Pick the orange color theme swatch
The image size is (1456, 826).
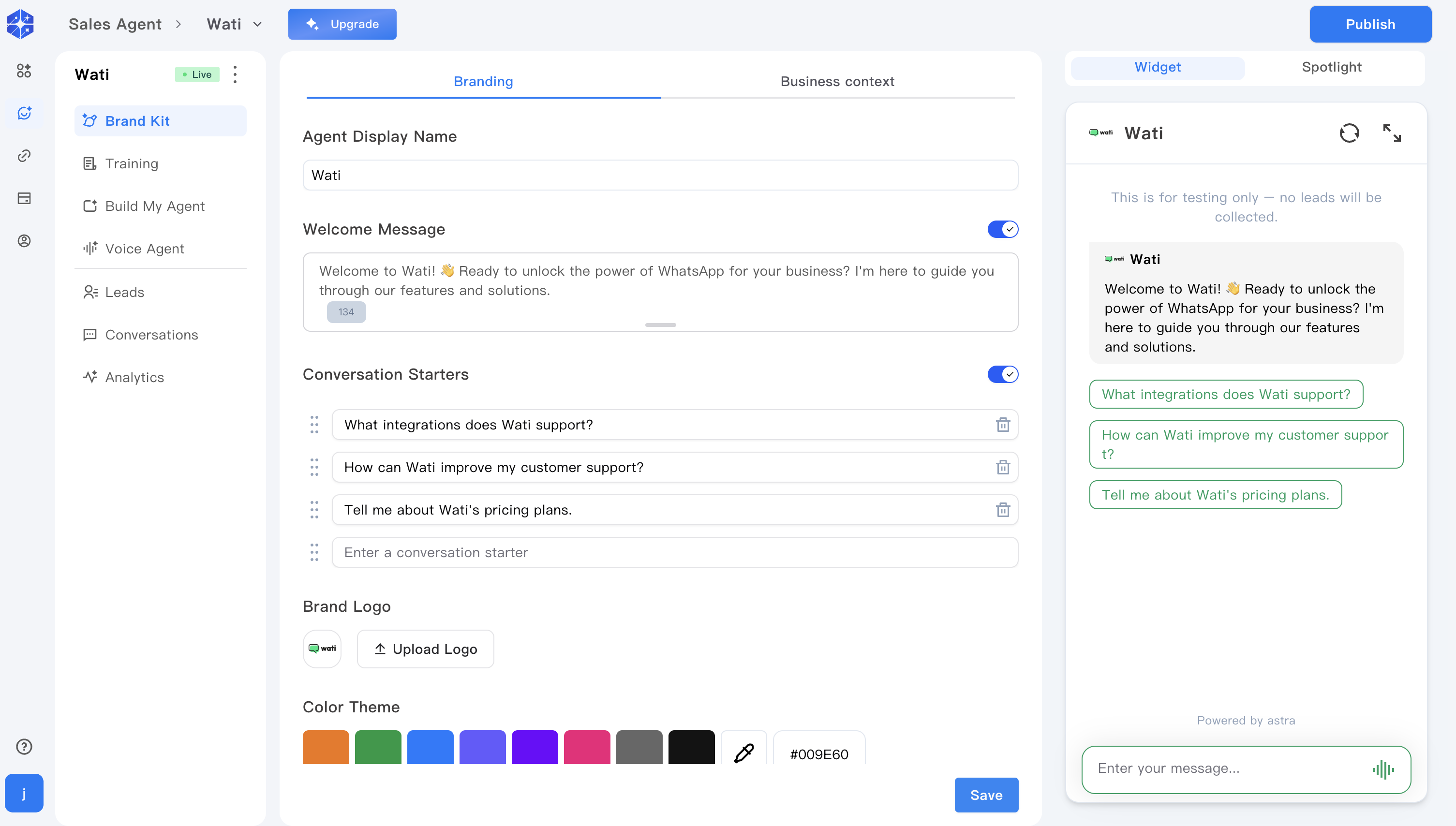(x=326, y=747)
